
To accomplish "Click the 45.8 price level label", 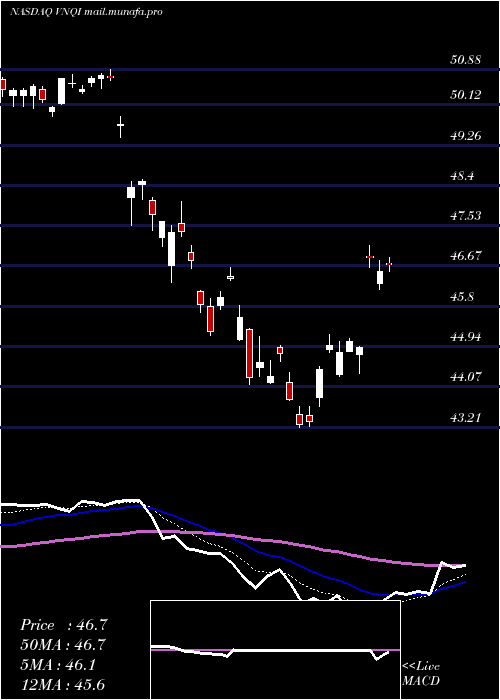I will pyautogui.click(x=462, y=296).
